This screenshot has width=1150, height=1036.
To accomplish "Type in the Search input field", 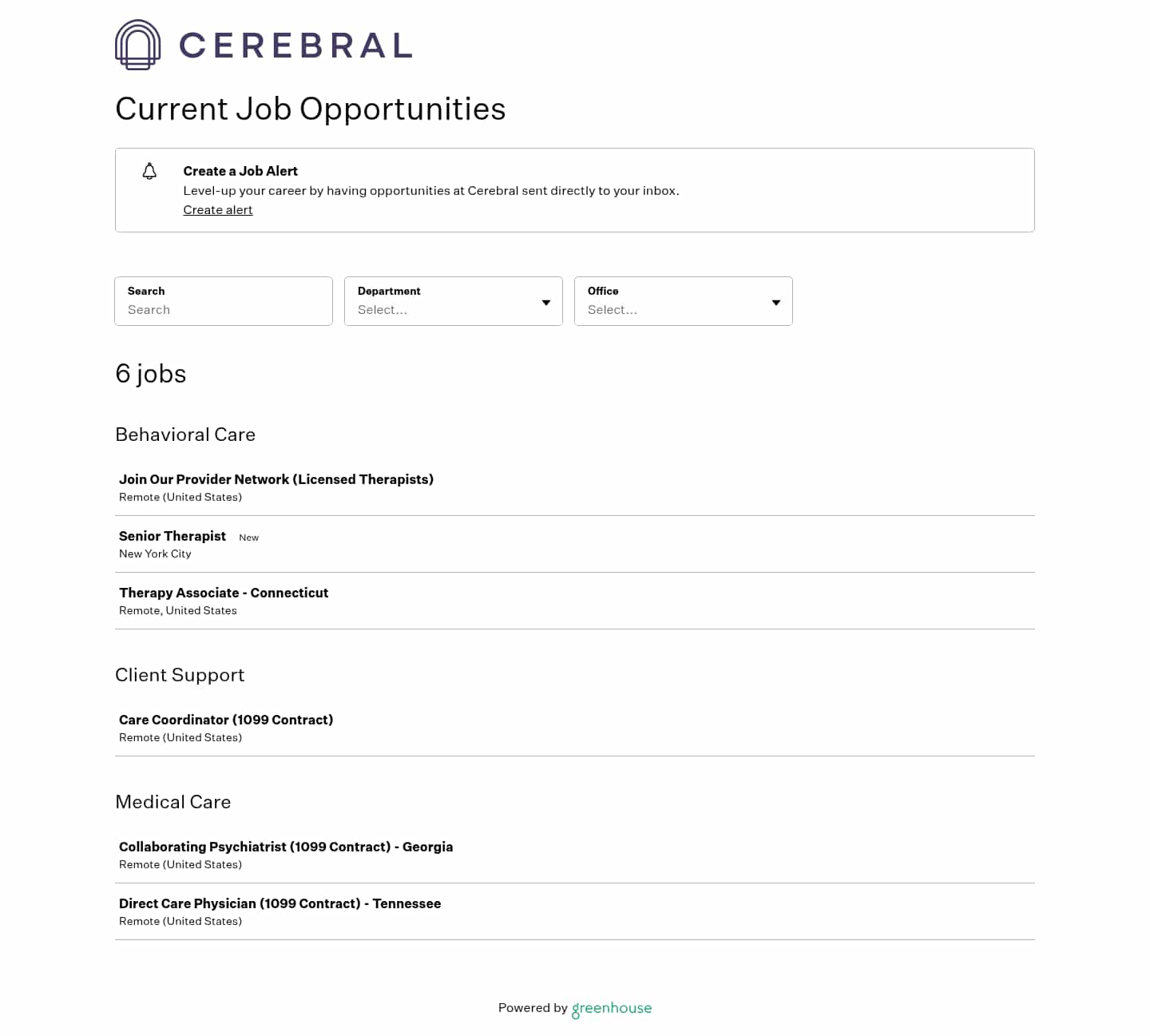I will [x=224, y=309].
